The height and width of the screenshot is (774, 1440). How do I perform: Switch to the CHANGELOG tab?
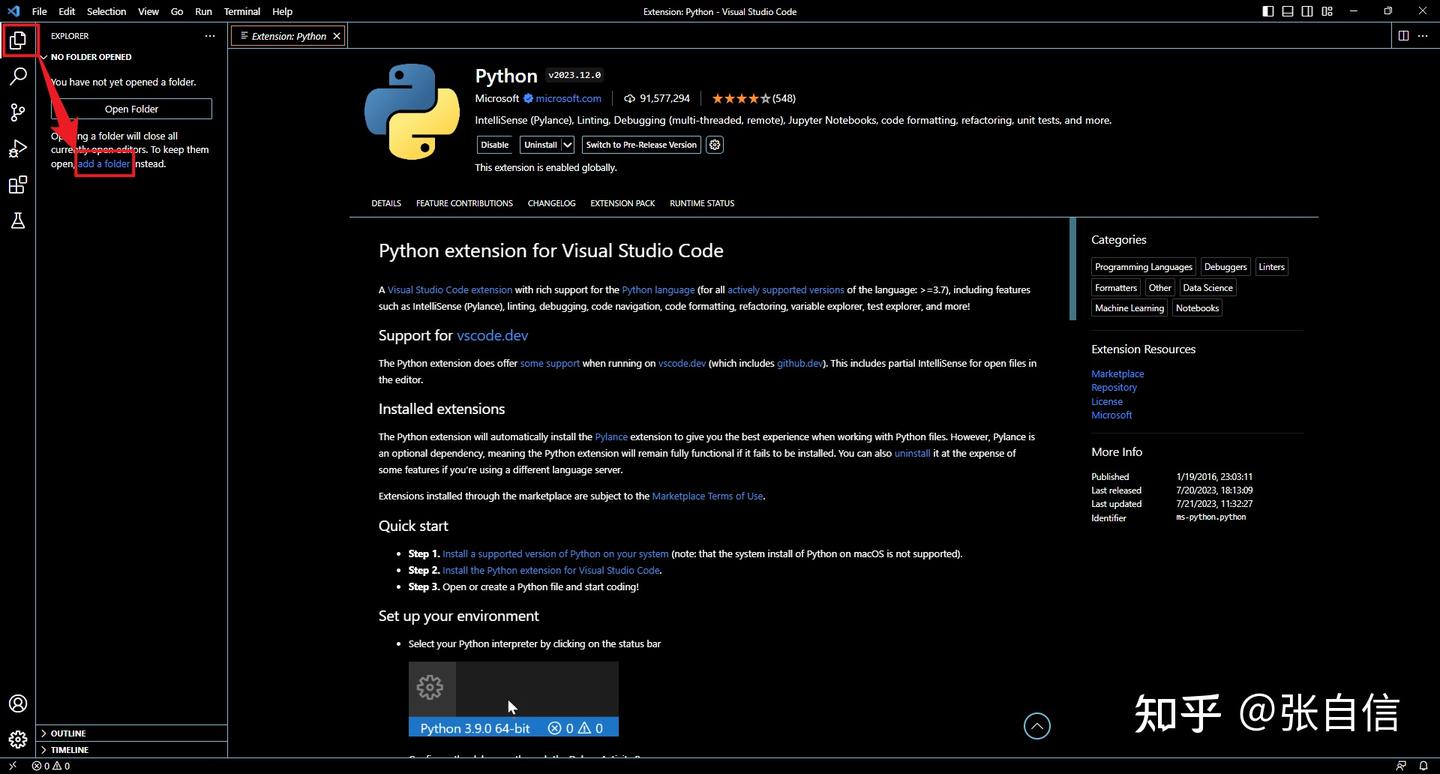pyautogui.click(x=551, y=203)
